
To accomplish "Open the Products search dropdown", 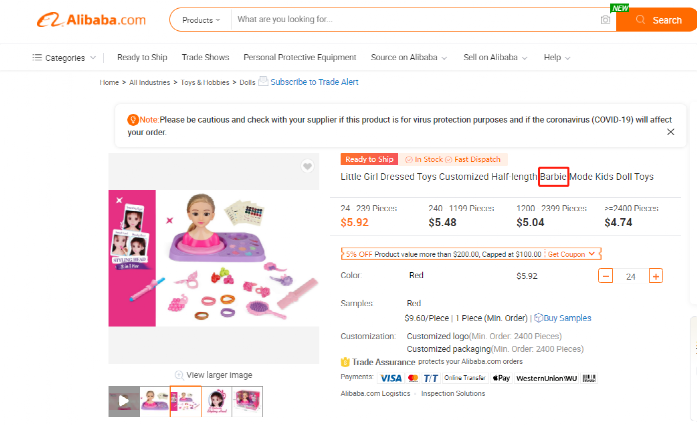I will [x=201, y=20].
